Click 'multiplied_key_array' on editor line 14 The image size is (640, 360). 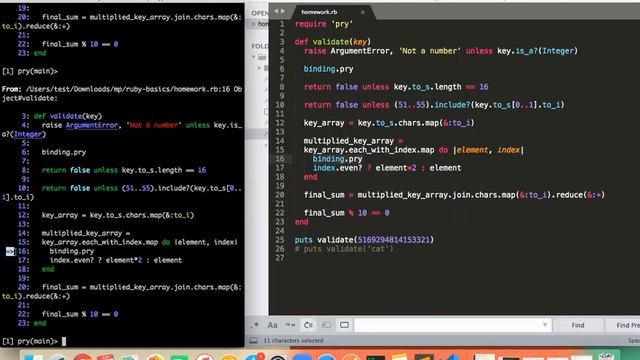point(349,141)
